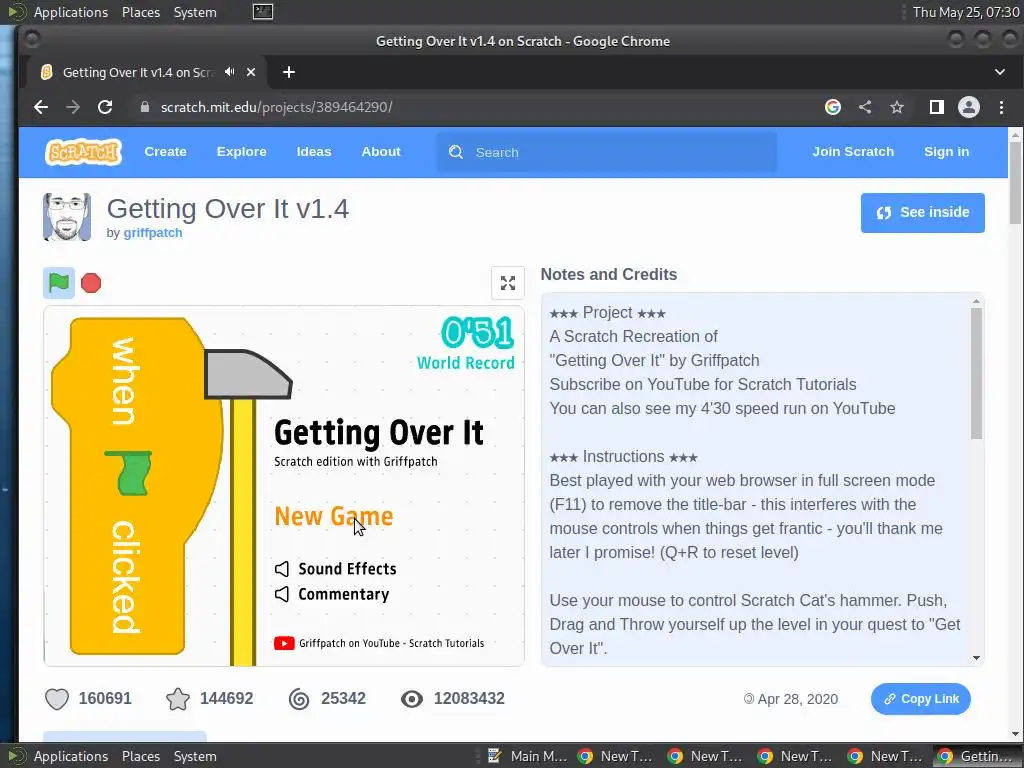The image size is (1024, 768).
Task: Click the eye views icon
Action: [x=411, y=699]
